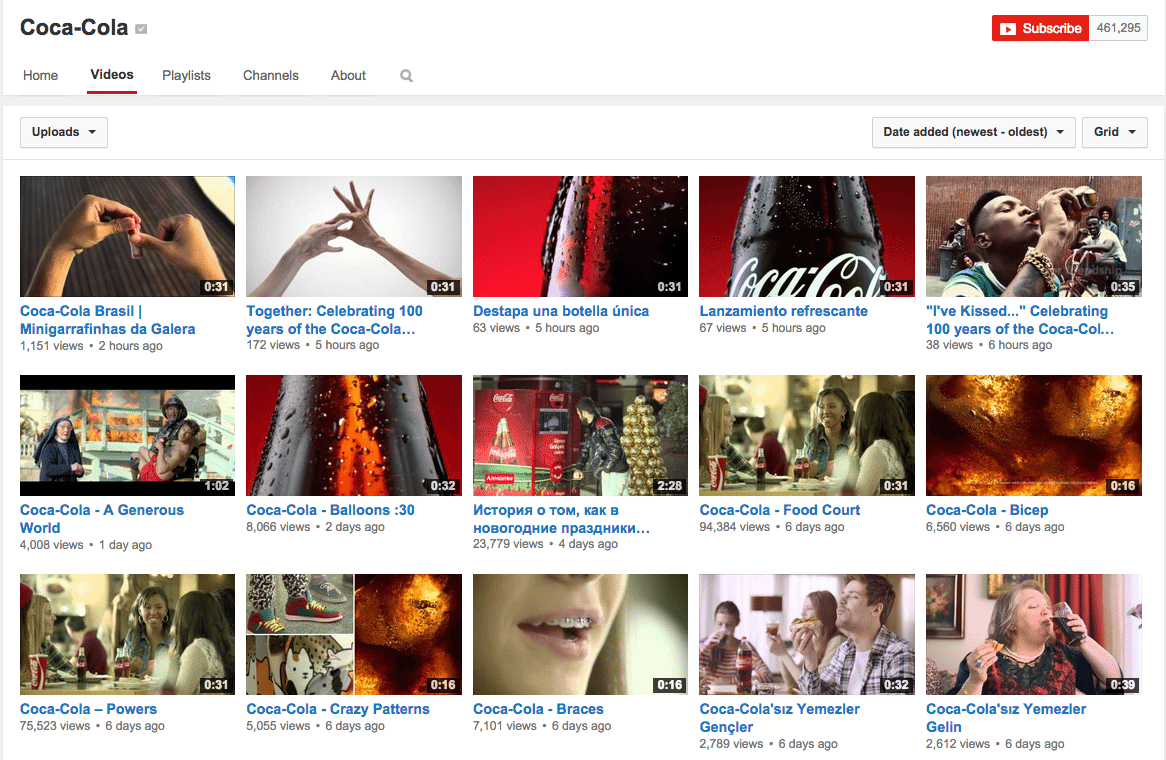Go to the Channels tab
Viewport: 1166px width, 760px height.
(270, 75)
